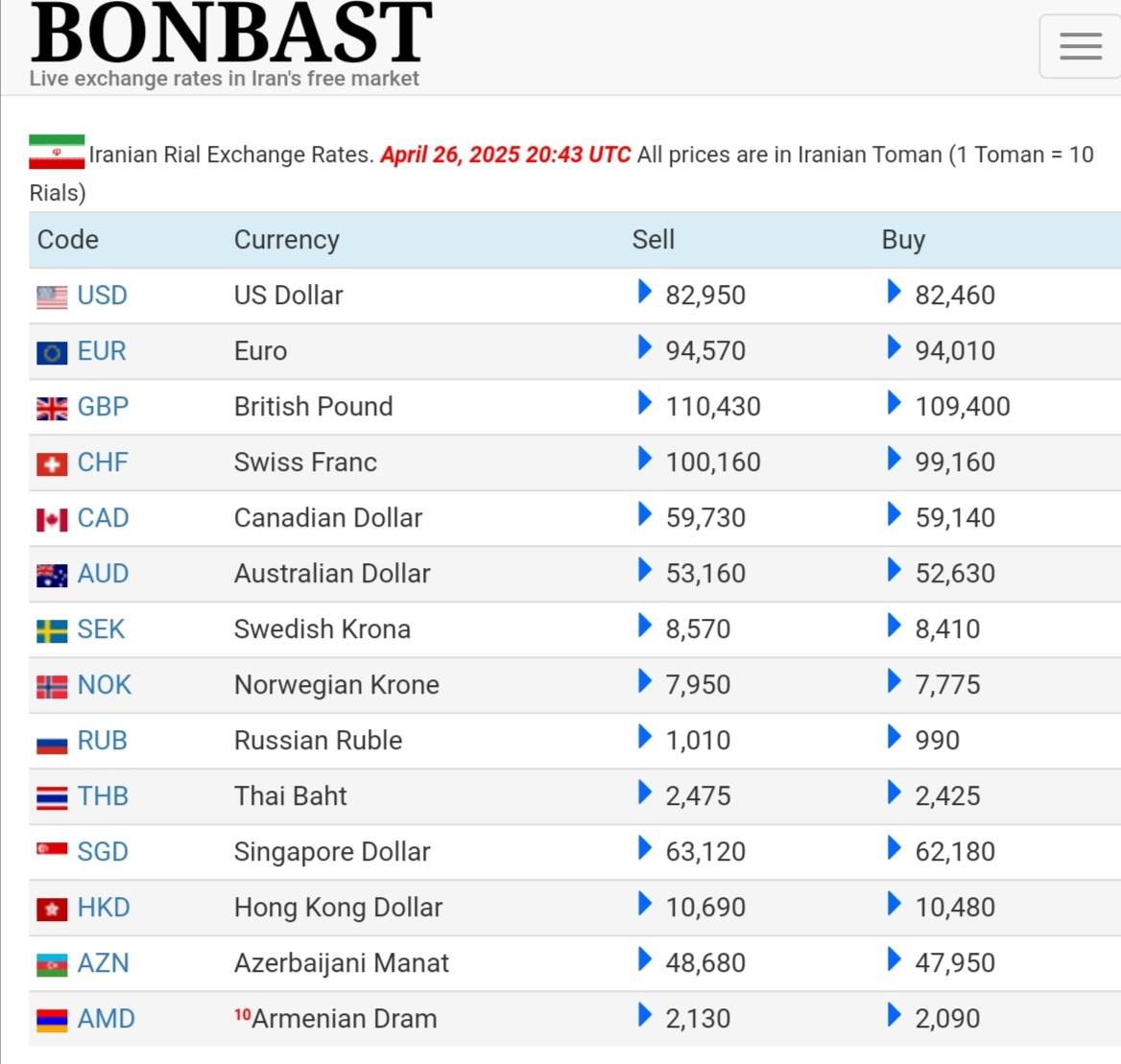Click the Thai flag icon
This screenshot has height=1064, width=1121.
point(52,797)
